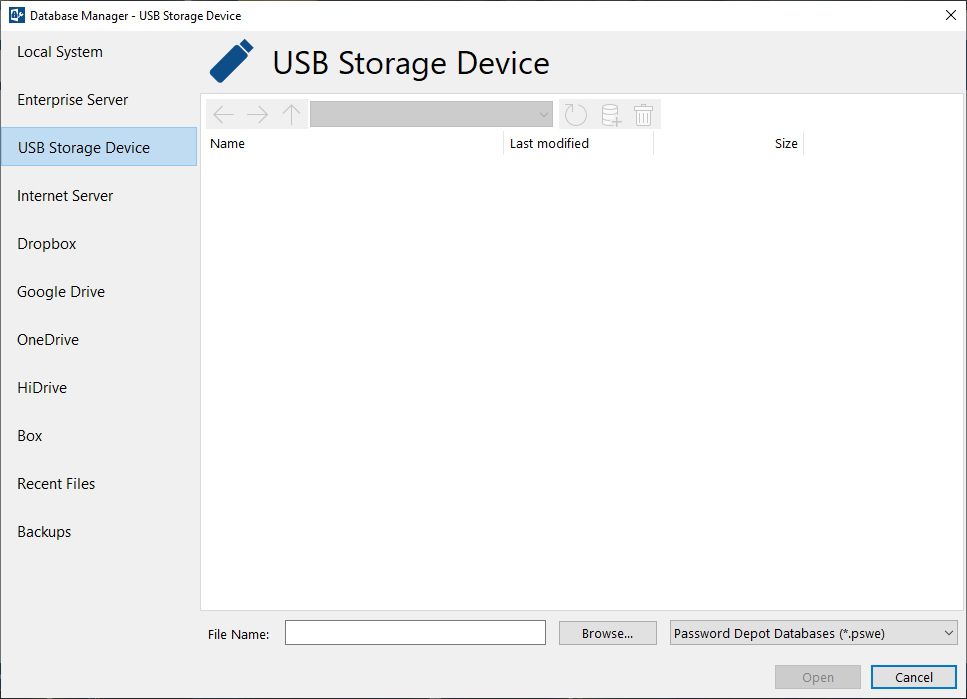This screenshot has height=699, width=967.
Task: Switch to the Local System tab
Action: tap(60, 52)
